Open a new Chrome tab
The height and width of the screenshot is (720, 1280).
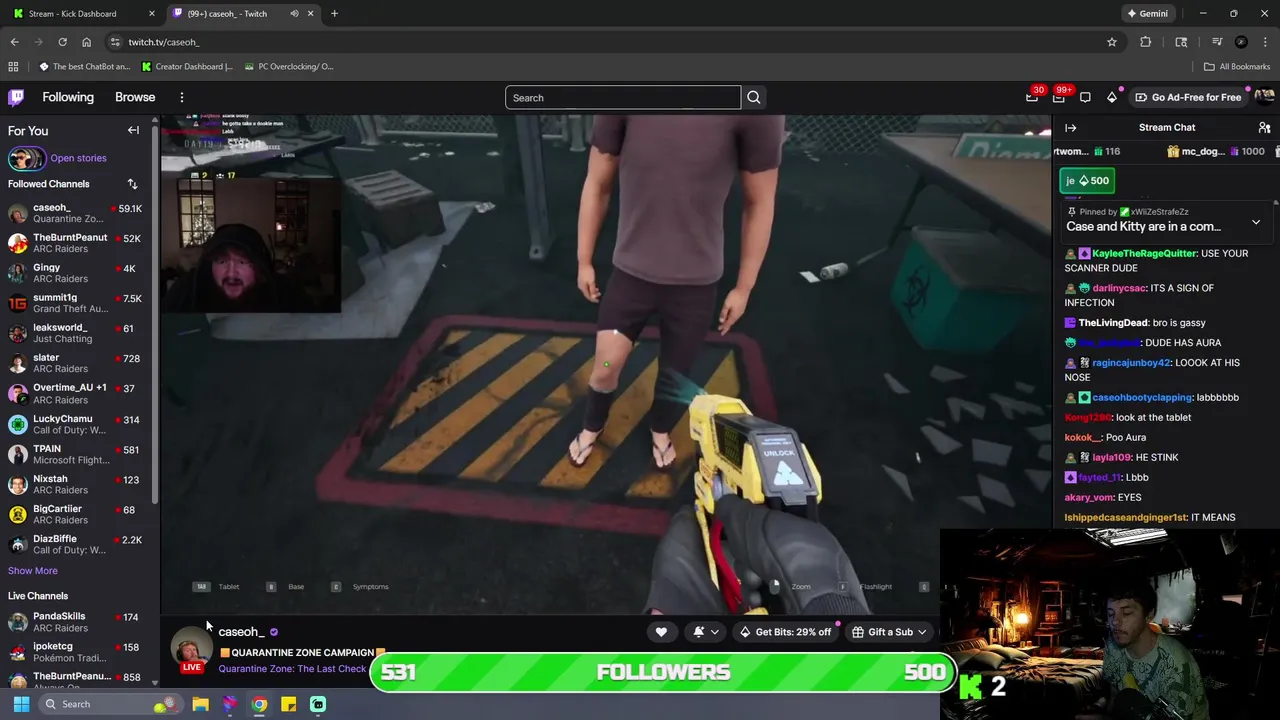(x=334, y=14)
